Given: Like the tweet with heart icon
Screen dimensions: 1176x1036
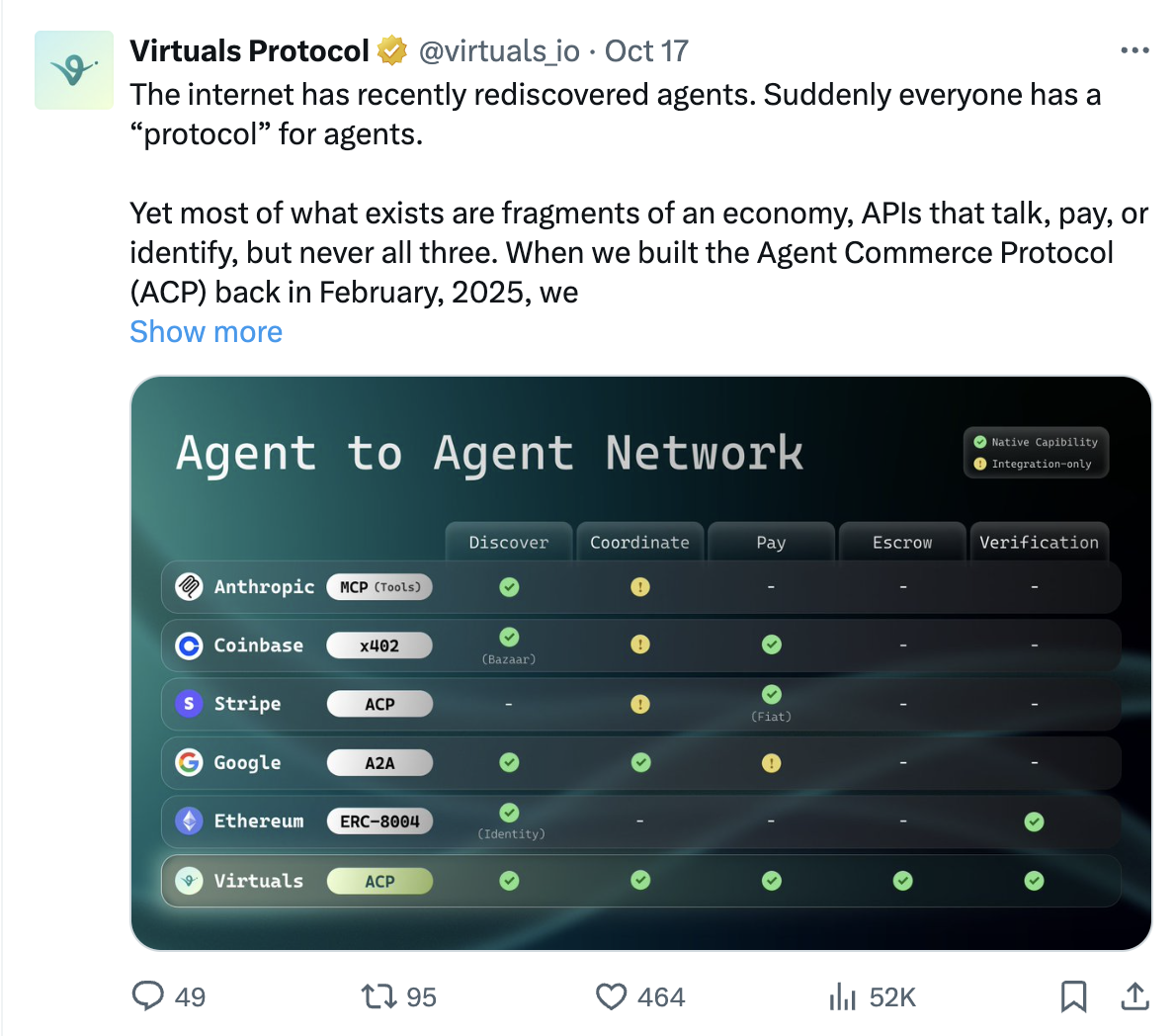Looking at the screenshot, I should (x=612, y=997).
